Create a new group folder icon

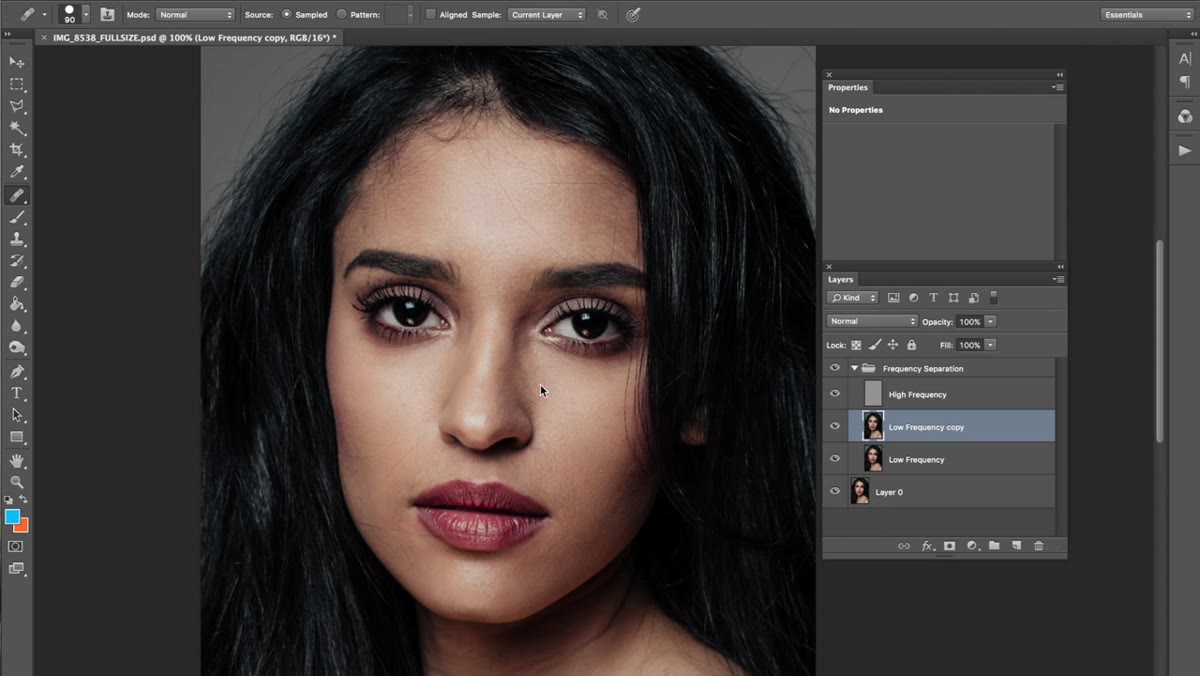[994, 546]
